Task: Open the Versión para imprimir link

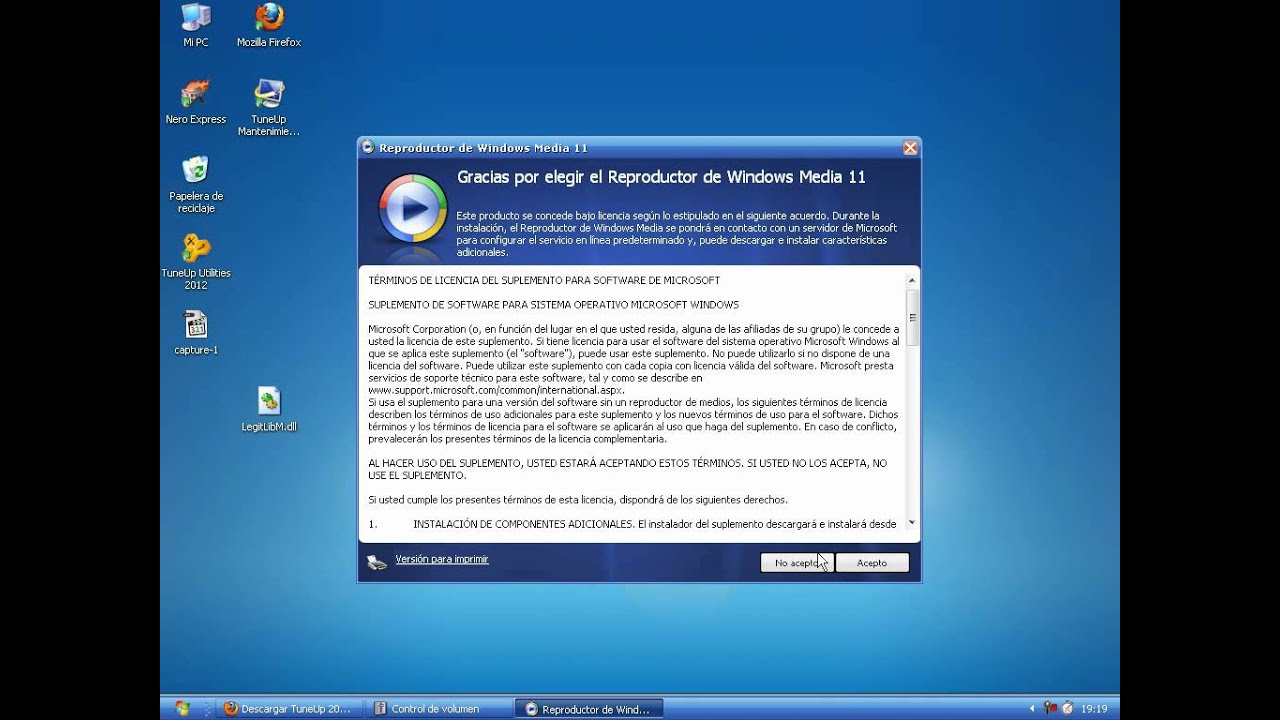Action: click(x=442, y=559)
